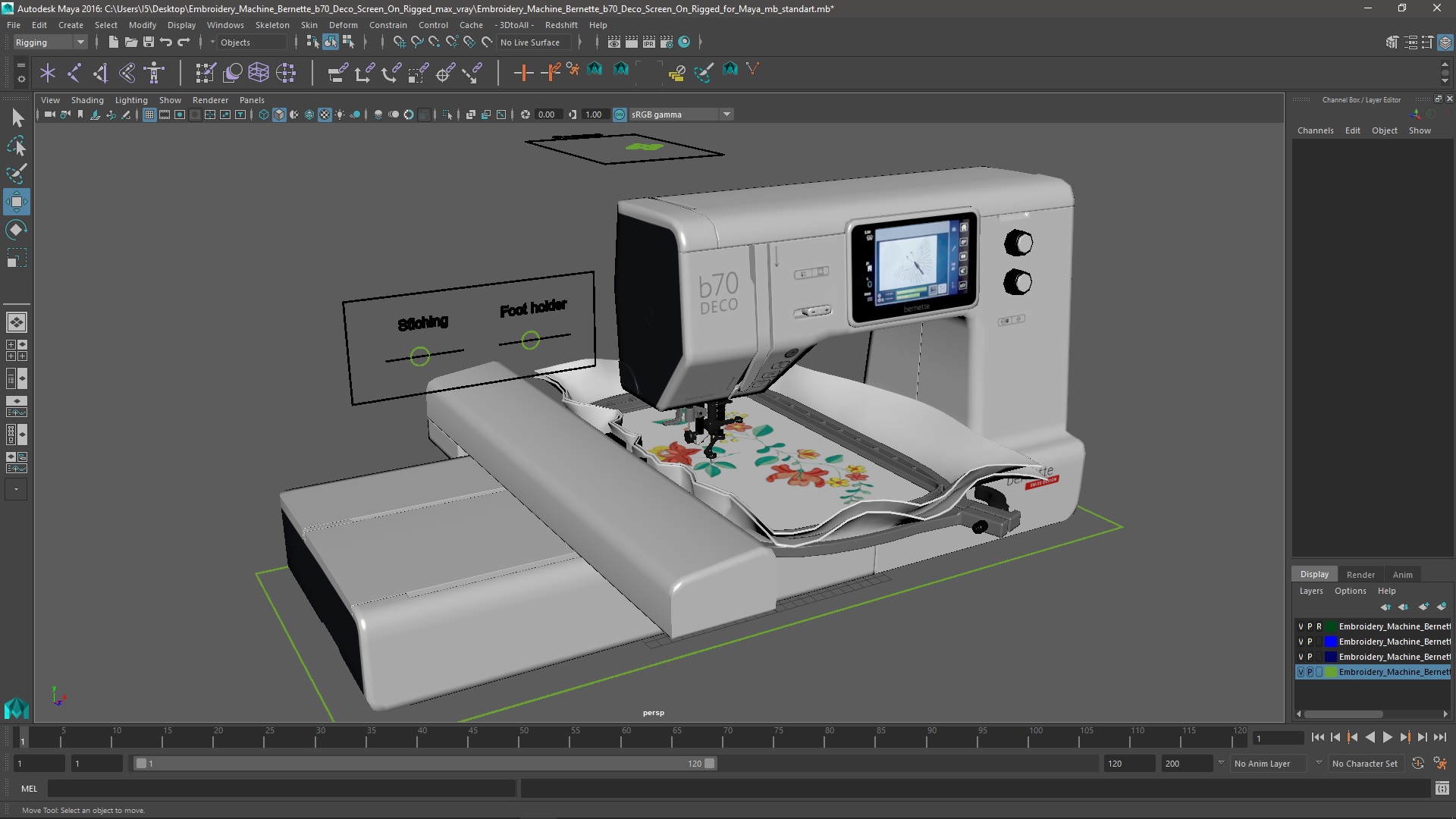Click the Set Key plus shelf icon
This screenshot has width=1456, height=819.
tap(523, 73)
